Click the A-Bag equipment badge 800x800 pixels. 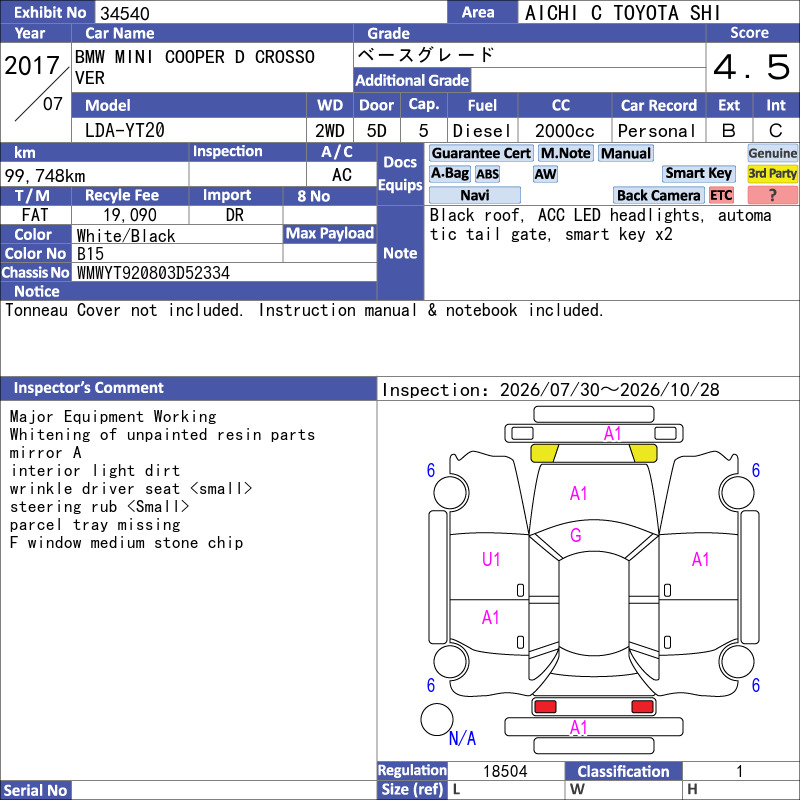coord(449,174)
